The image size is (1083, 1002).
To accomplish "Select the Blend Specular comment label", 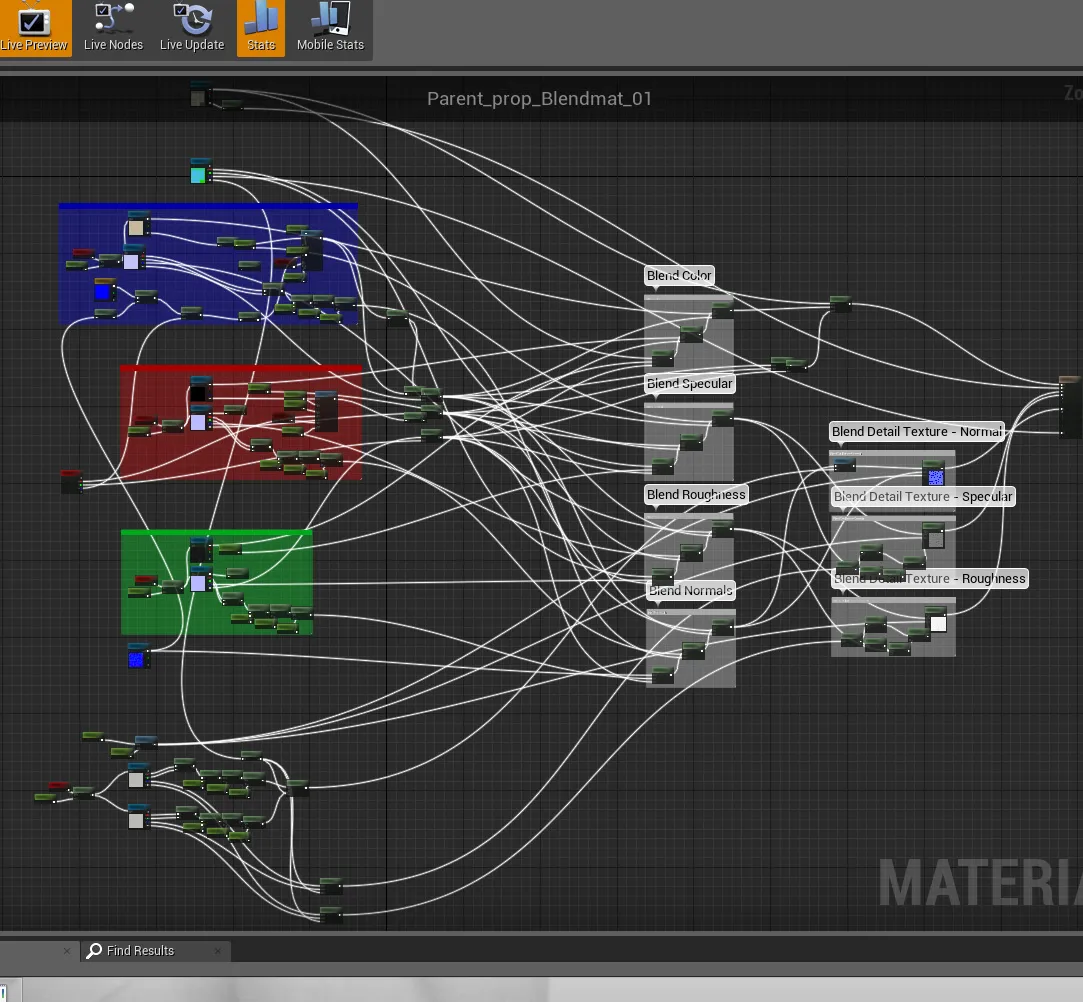I will [689, 383].
